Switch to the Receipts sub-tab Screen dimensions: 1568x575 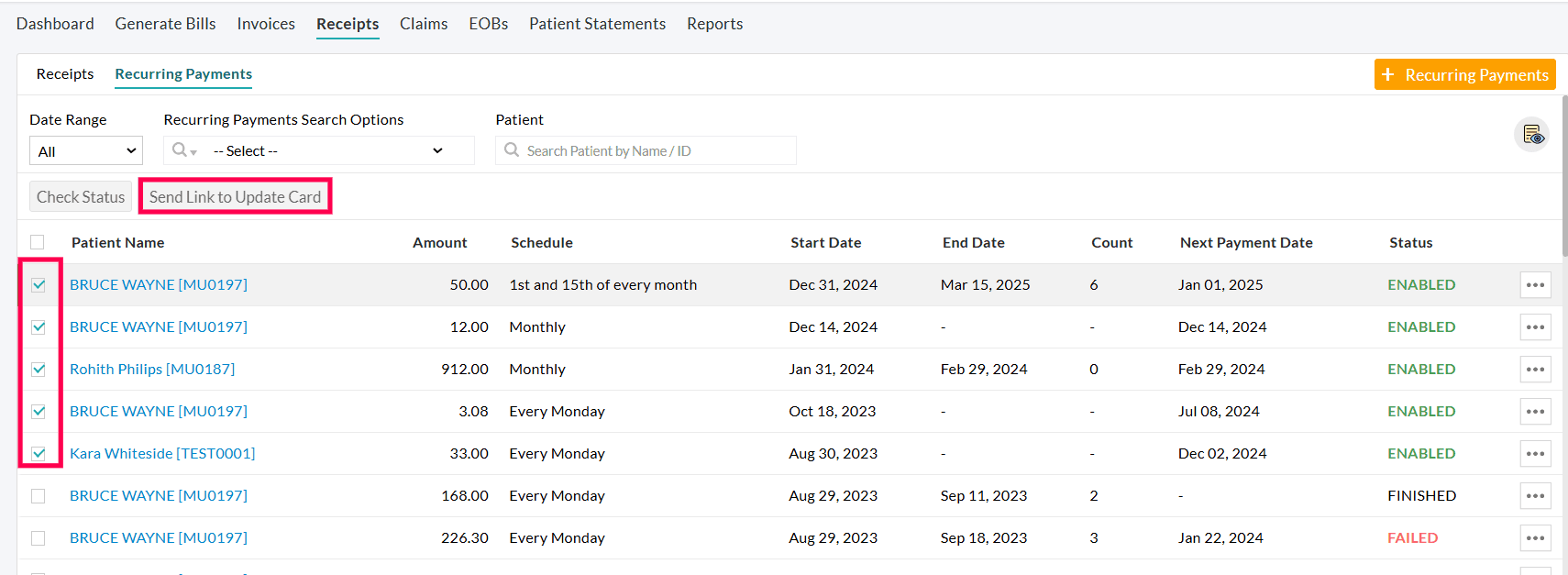pyautogui.click(x=65, y=74)
